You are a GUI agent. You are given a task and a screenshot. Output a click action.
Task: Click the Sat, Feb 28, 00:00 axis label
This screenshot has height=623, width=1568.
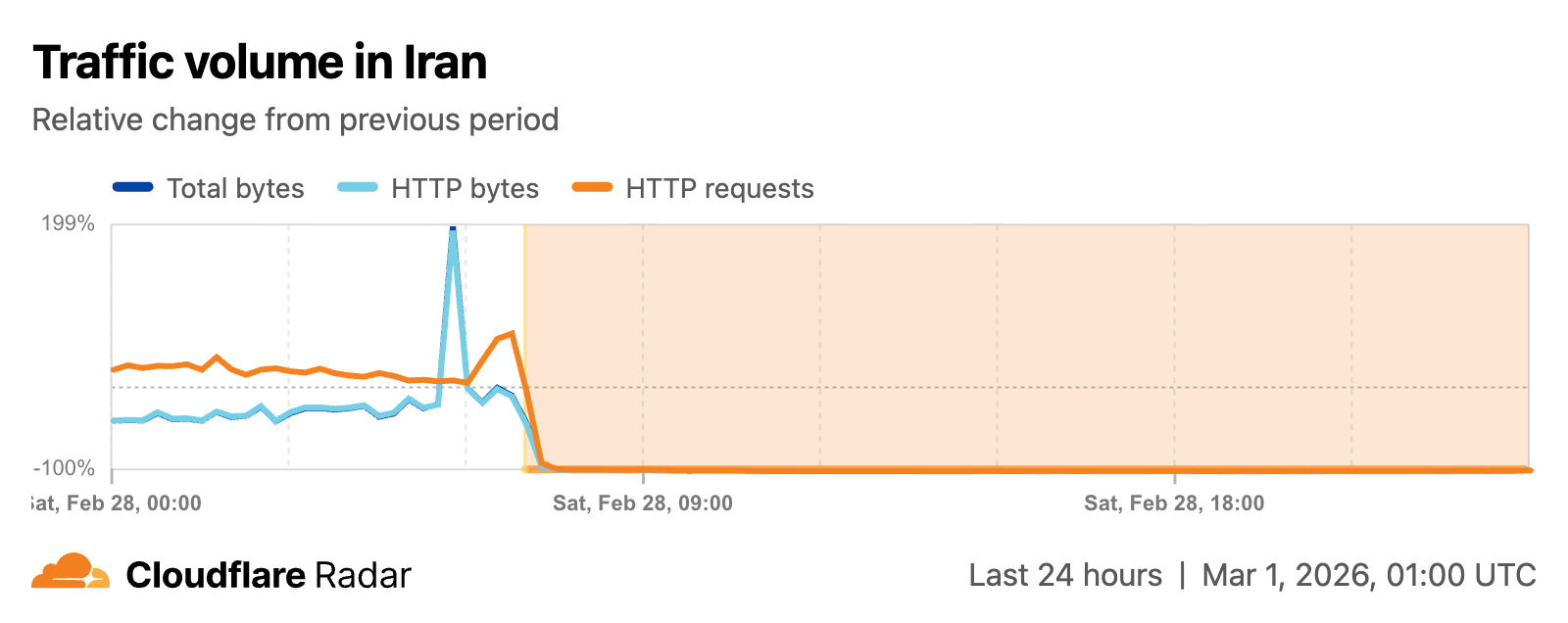point(118,503)
